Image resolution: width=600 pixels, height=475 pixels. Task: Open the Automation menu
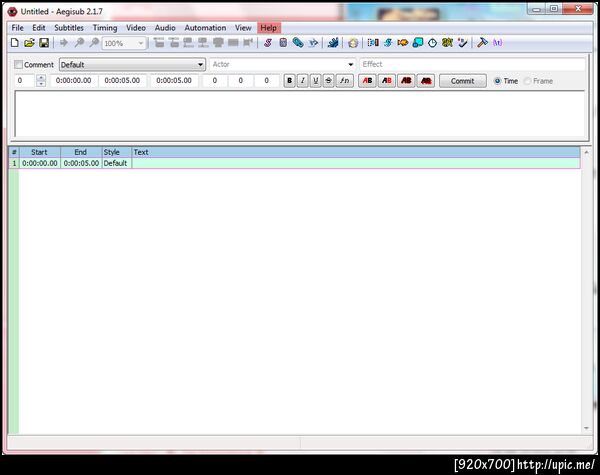coord(205,28)
